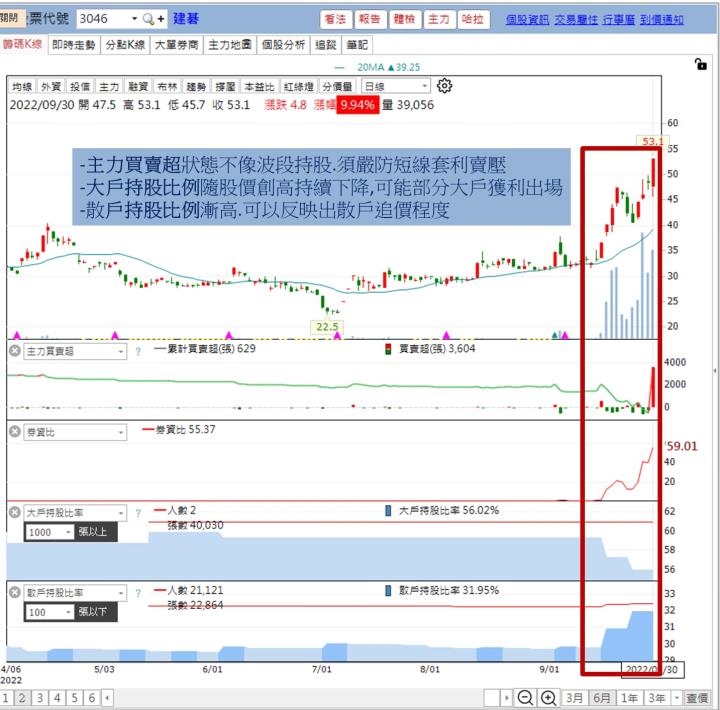Image resolution: width=720 pixels, height=710 pixels.
Task: Click the 哈拉 button
Action: coord(473,19)
